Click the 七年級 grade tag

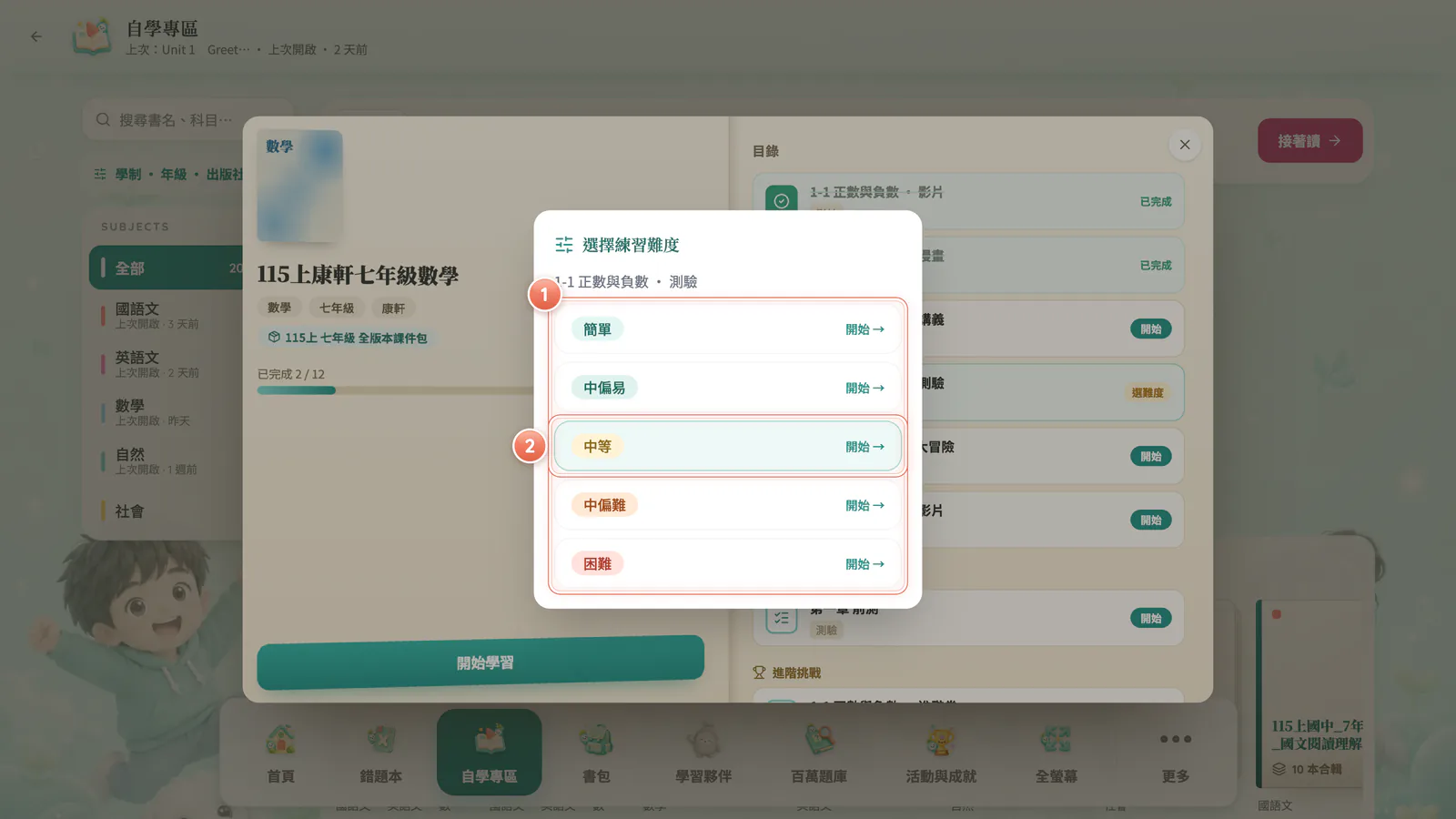(x=337, y=308)
